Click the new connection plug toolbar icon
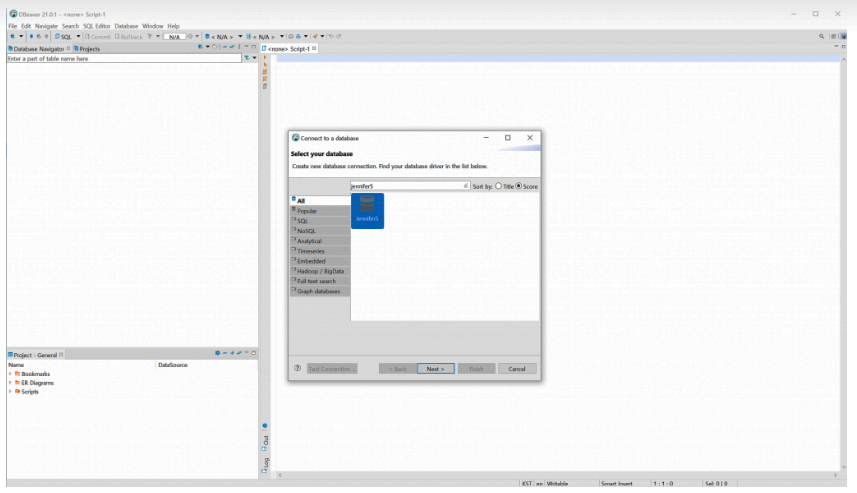This screenshot has width=857, height=493. click(x=13, y=37)
